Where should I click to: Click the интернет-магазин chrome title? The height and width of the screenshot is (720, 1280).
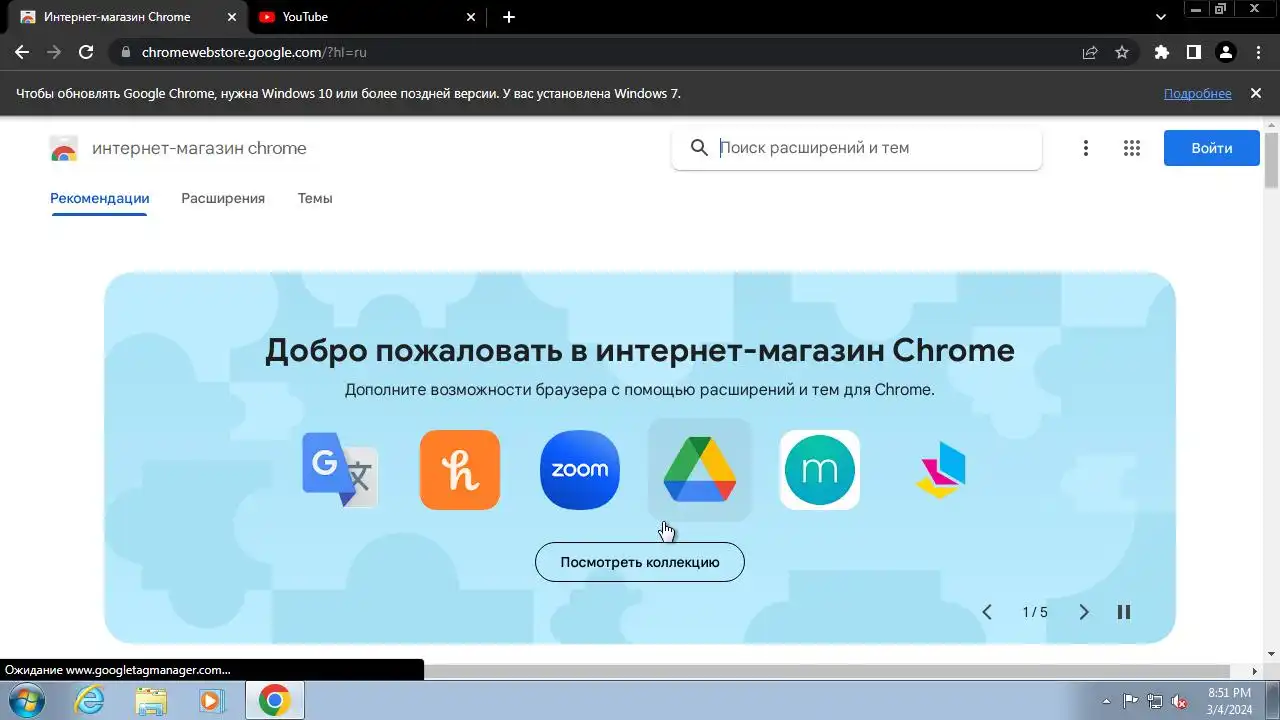coord(199,149)
